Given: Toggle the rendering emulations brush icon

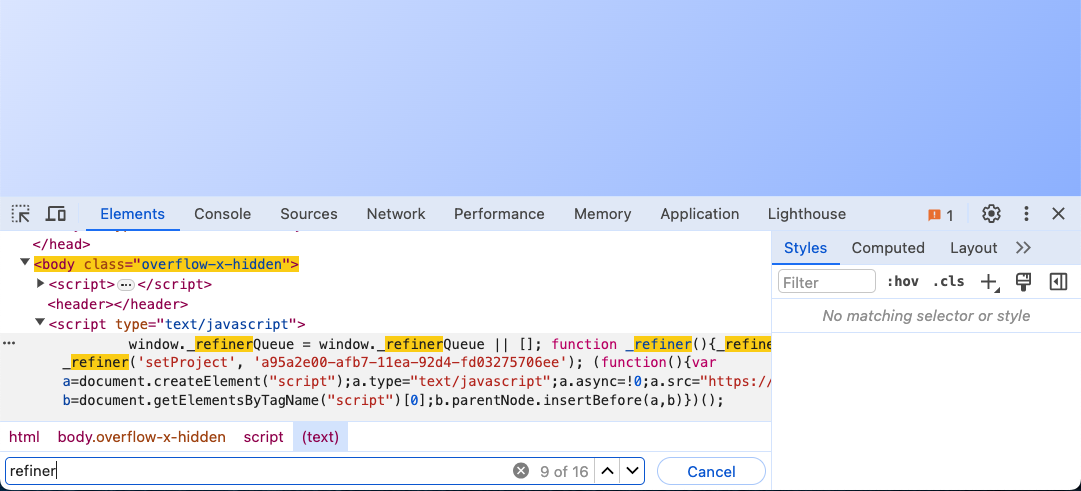Looking at the screenshot, I should [1024, 281].
